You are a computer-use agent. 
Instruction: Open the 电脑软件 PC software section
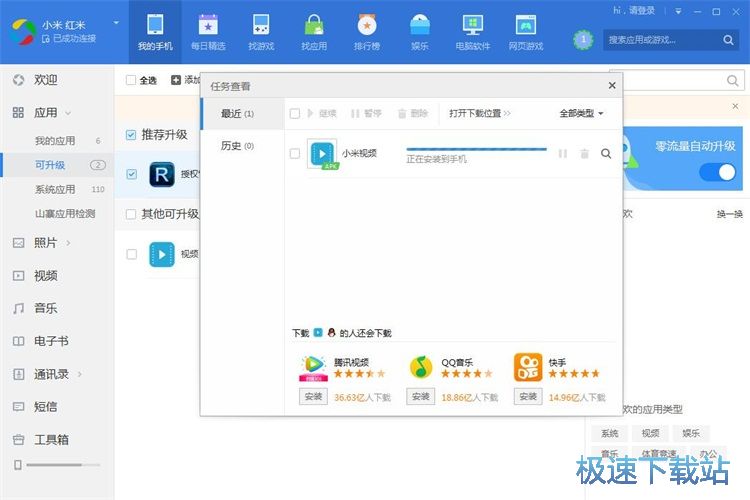pos(473,32)
